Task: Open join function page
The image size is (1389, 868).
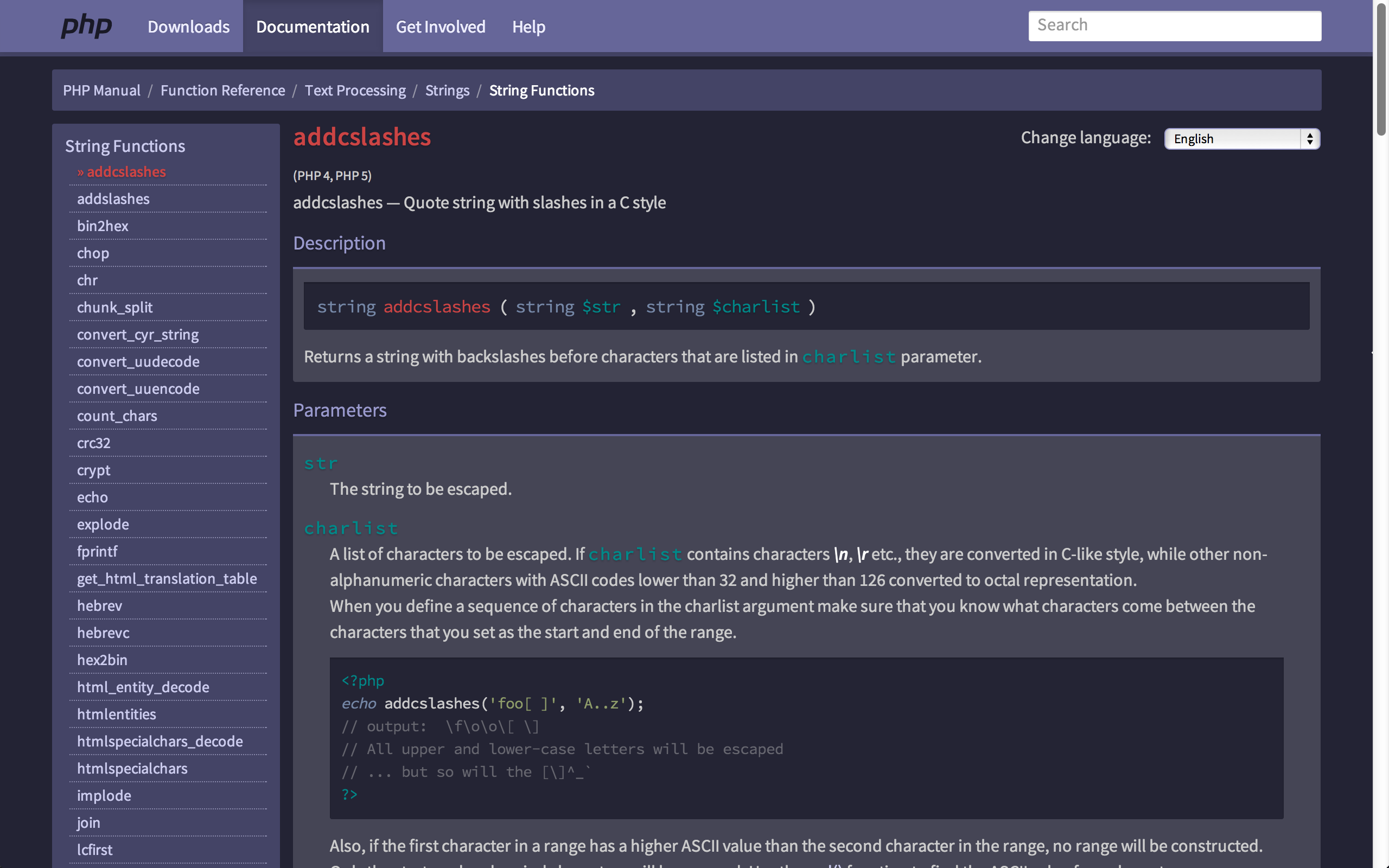Action: [x=88, y=822]
